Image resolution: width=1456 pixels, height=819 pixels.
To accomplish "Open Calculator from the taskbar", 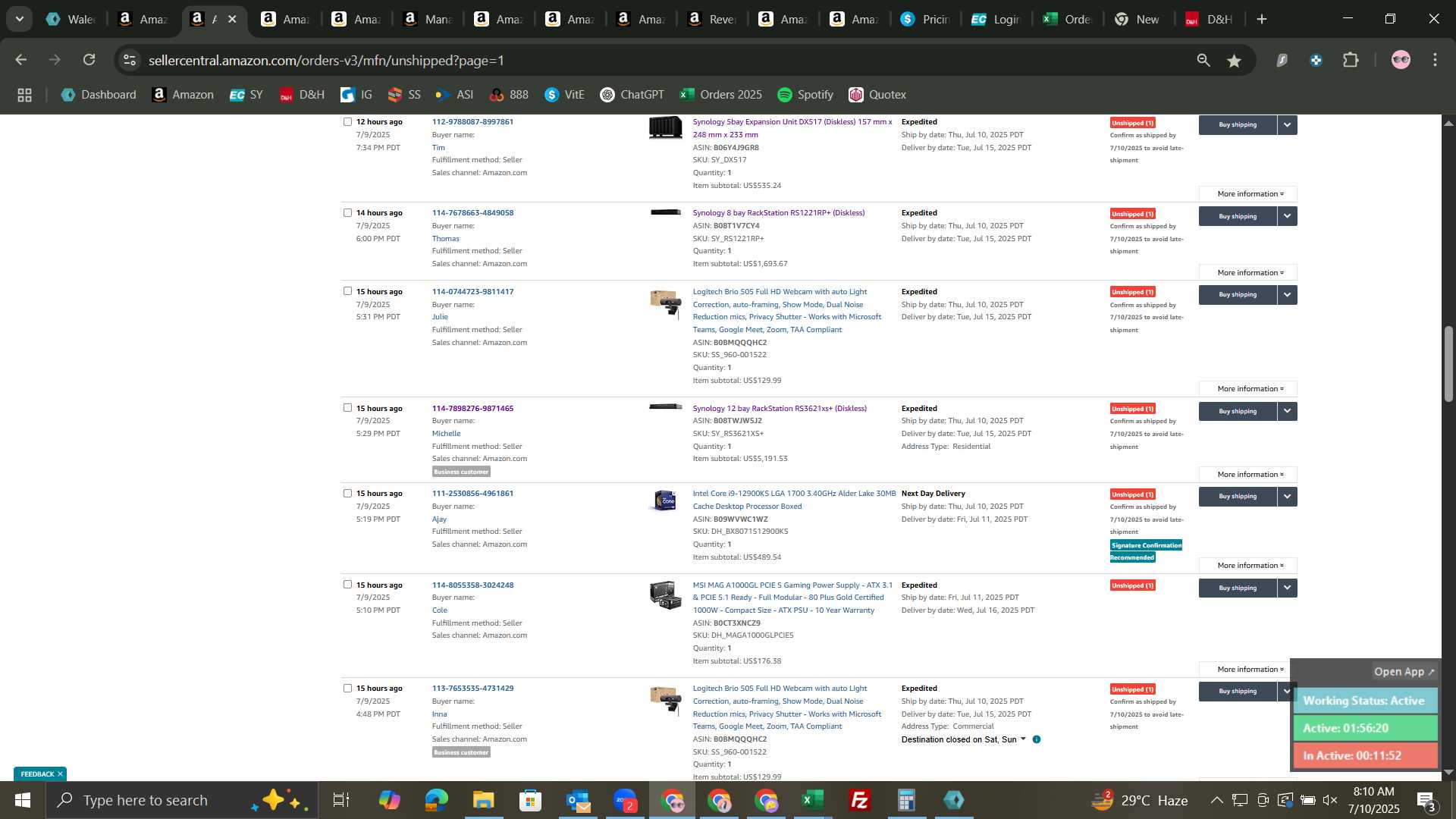I will pos(907,800).
